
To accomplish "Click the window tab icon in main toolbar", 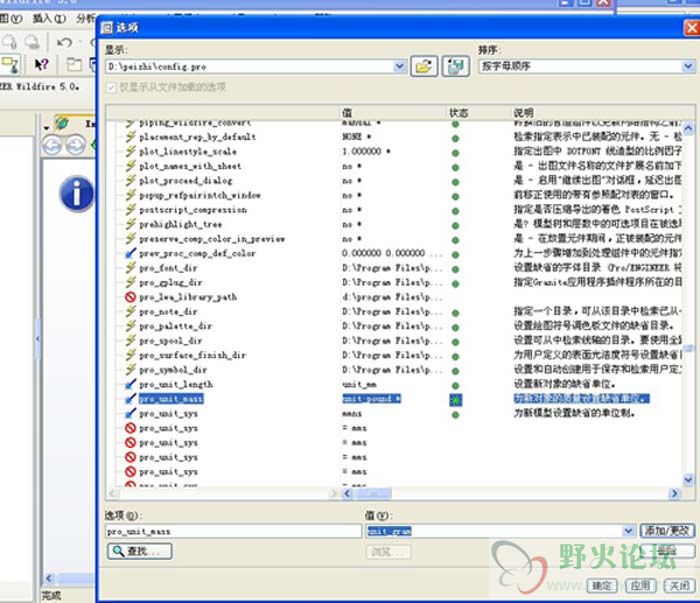I will point(74,65).
